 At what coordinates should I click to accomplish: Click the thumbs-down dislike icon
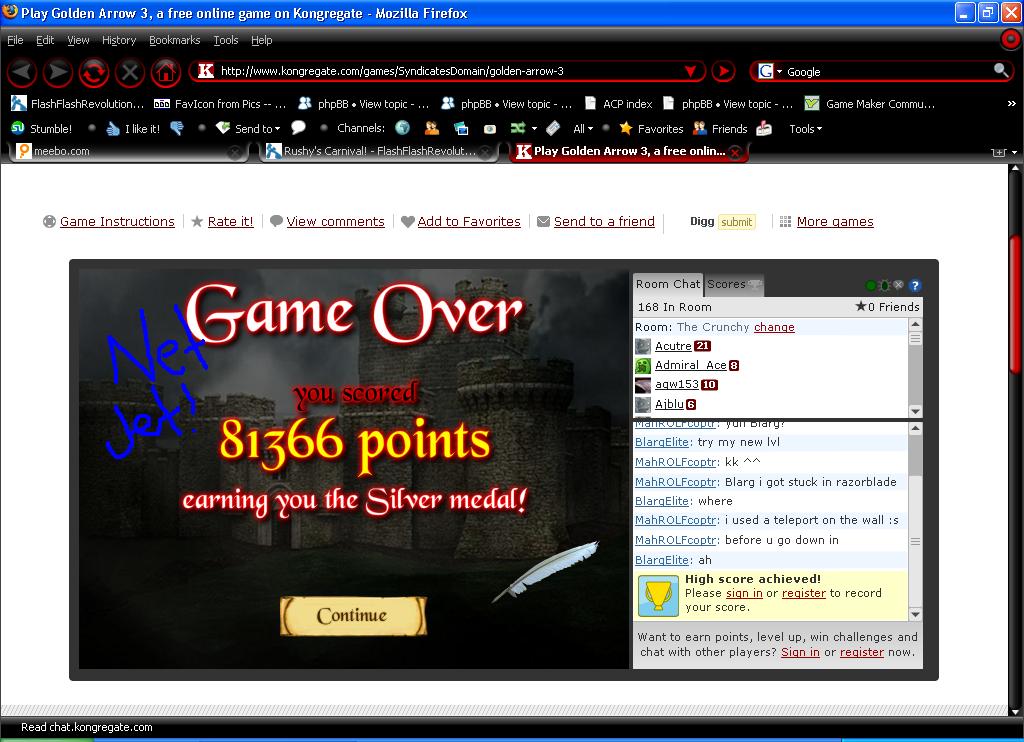pyautogui.click(x=177, y=129)
